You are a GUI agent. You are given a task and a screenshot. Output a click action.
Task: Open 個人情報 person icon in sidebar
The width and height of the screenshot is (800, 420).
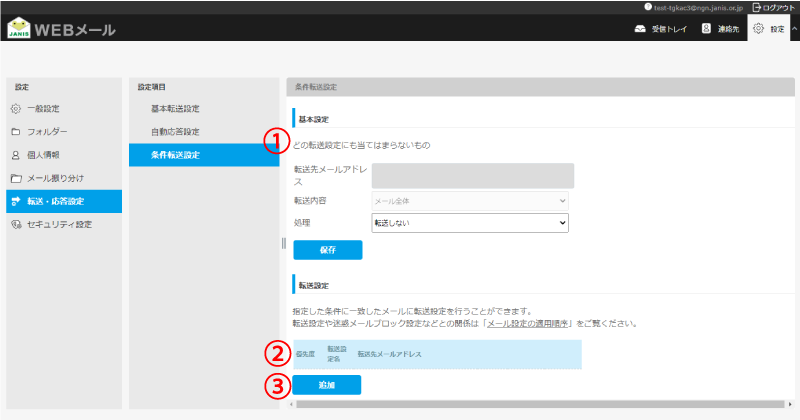16,155
